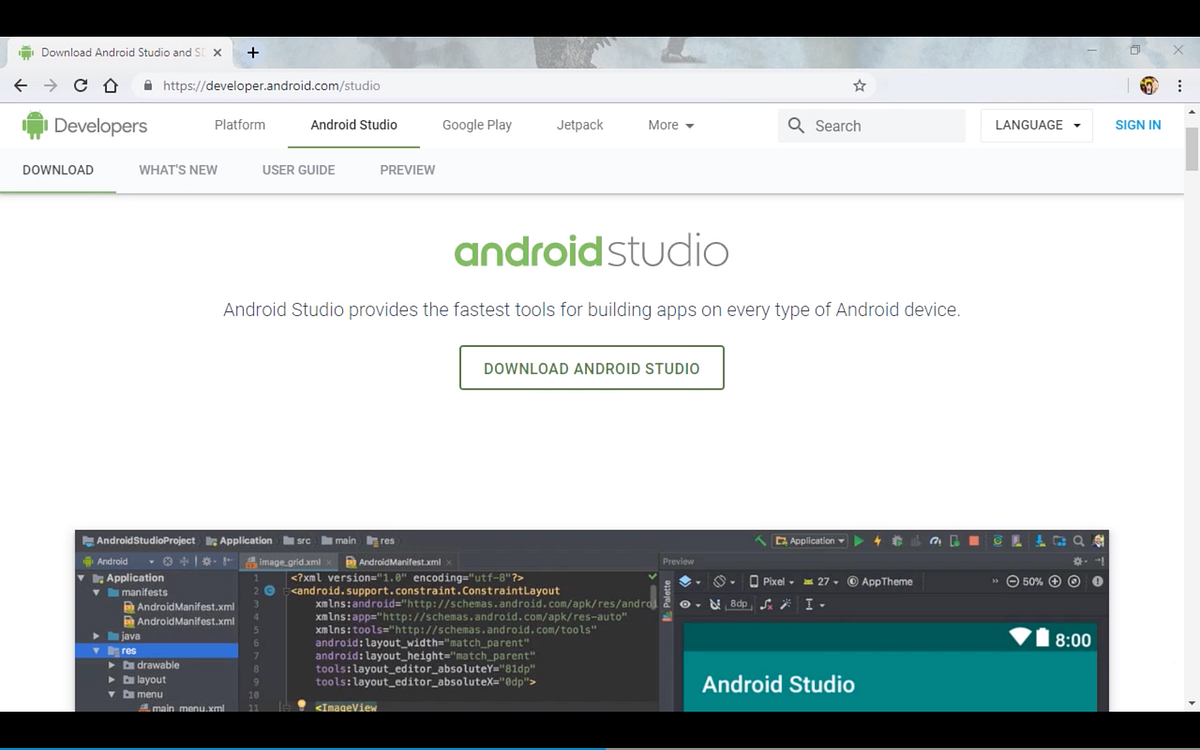Image resolution: width=1200 pixels, height=750 pixels.
Task: Toggle Autoconnect in the layout editor
Action: pyautogui.click(x=716, y=604)
